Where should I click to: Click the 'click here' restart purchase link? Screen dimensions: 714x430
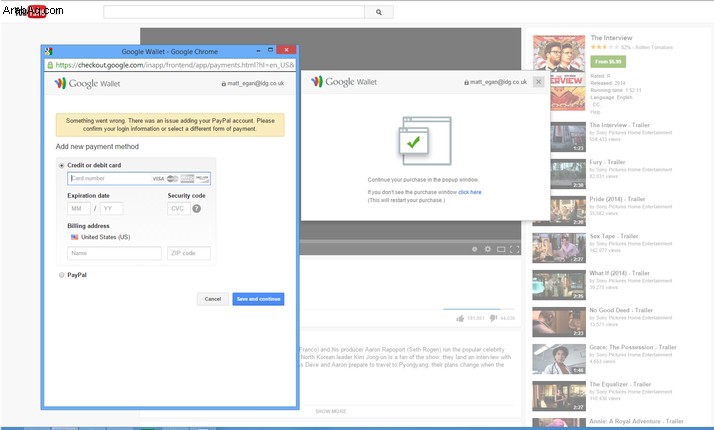pos(469,192)
